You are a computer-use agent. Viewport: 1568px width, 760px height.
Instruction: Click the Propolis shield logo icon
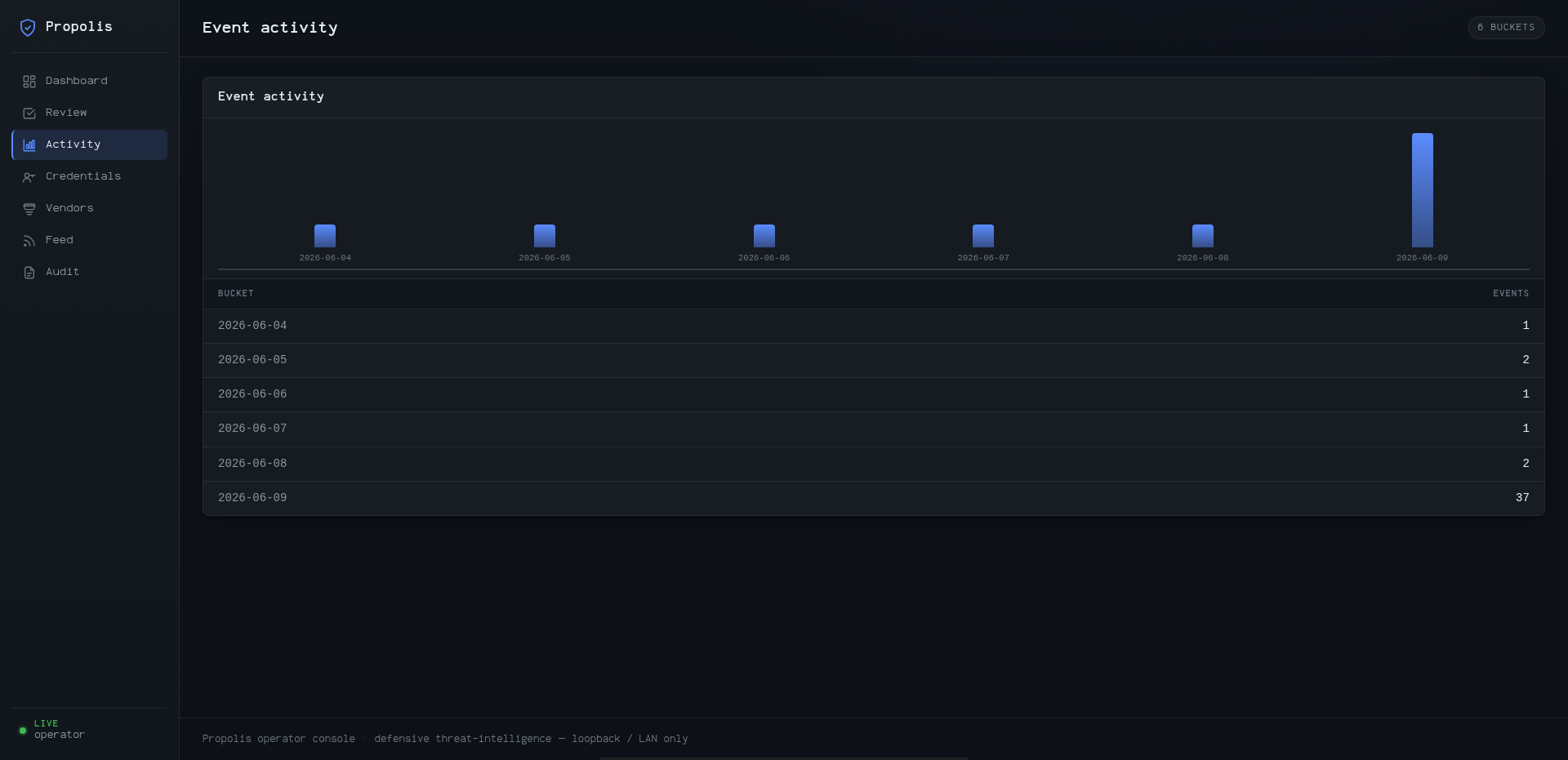click(x=28, y=28)
